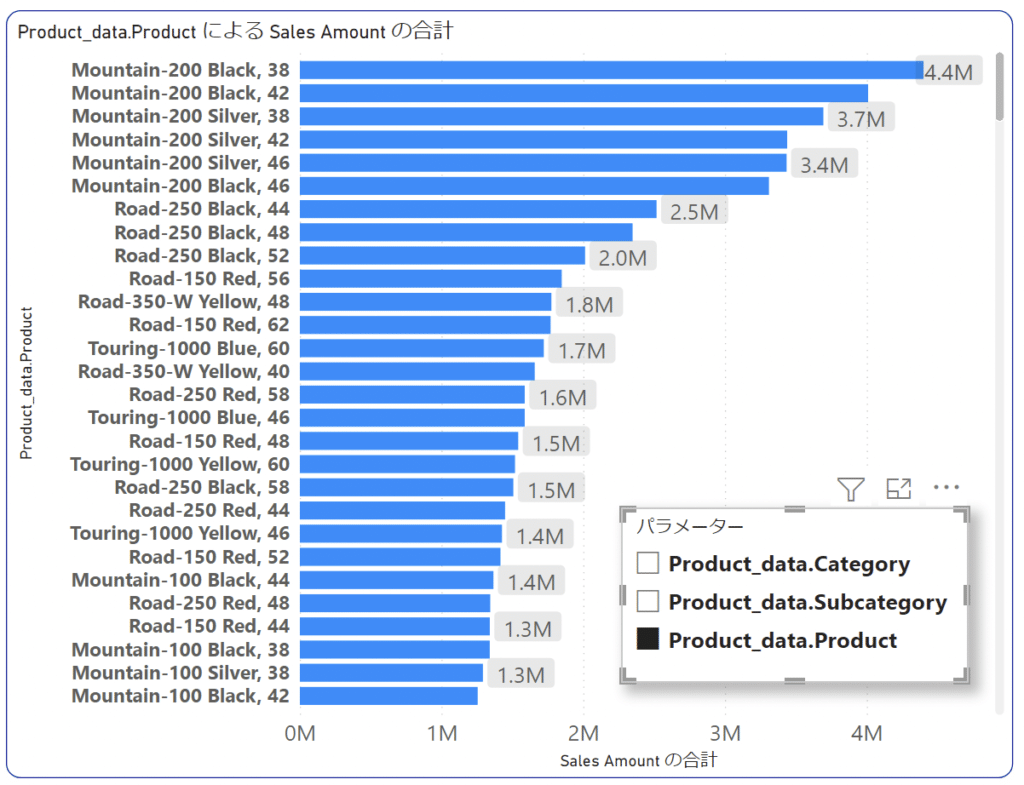Open the more options ellipsis menu
This screenshot has height=785, width=1024.
(945, 488)
